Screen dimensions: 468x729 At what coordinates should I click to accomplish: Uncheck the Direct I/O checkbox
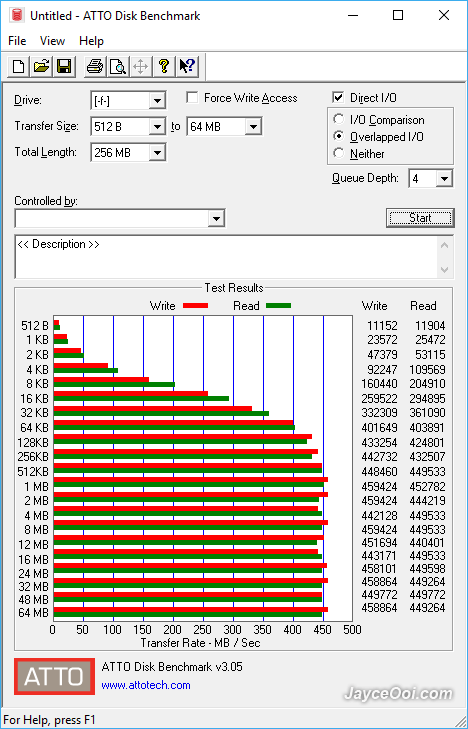338,98
